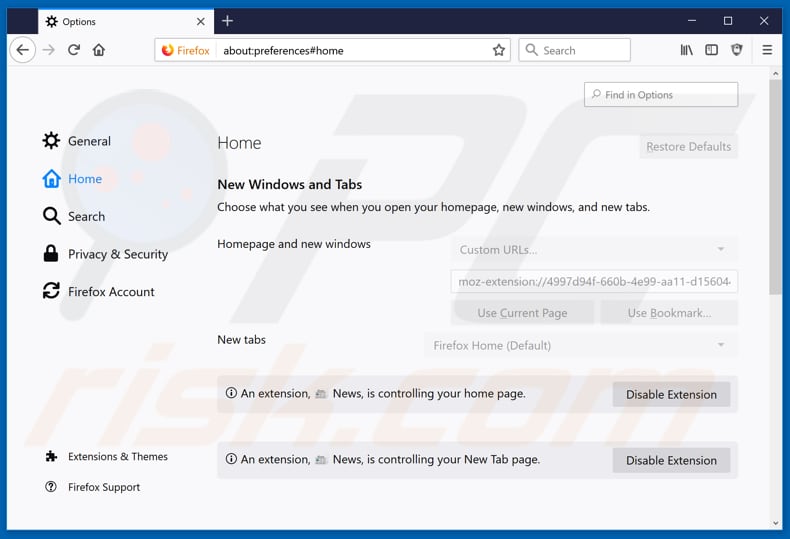The height and width of the screenshot is (539, 790).
Task: Bookmark this page with the star
Action: tap(499, 50)
